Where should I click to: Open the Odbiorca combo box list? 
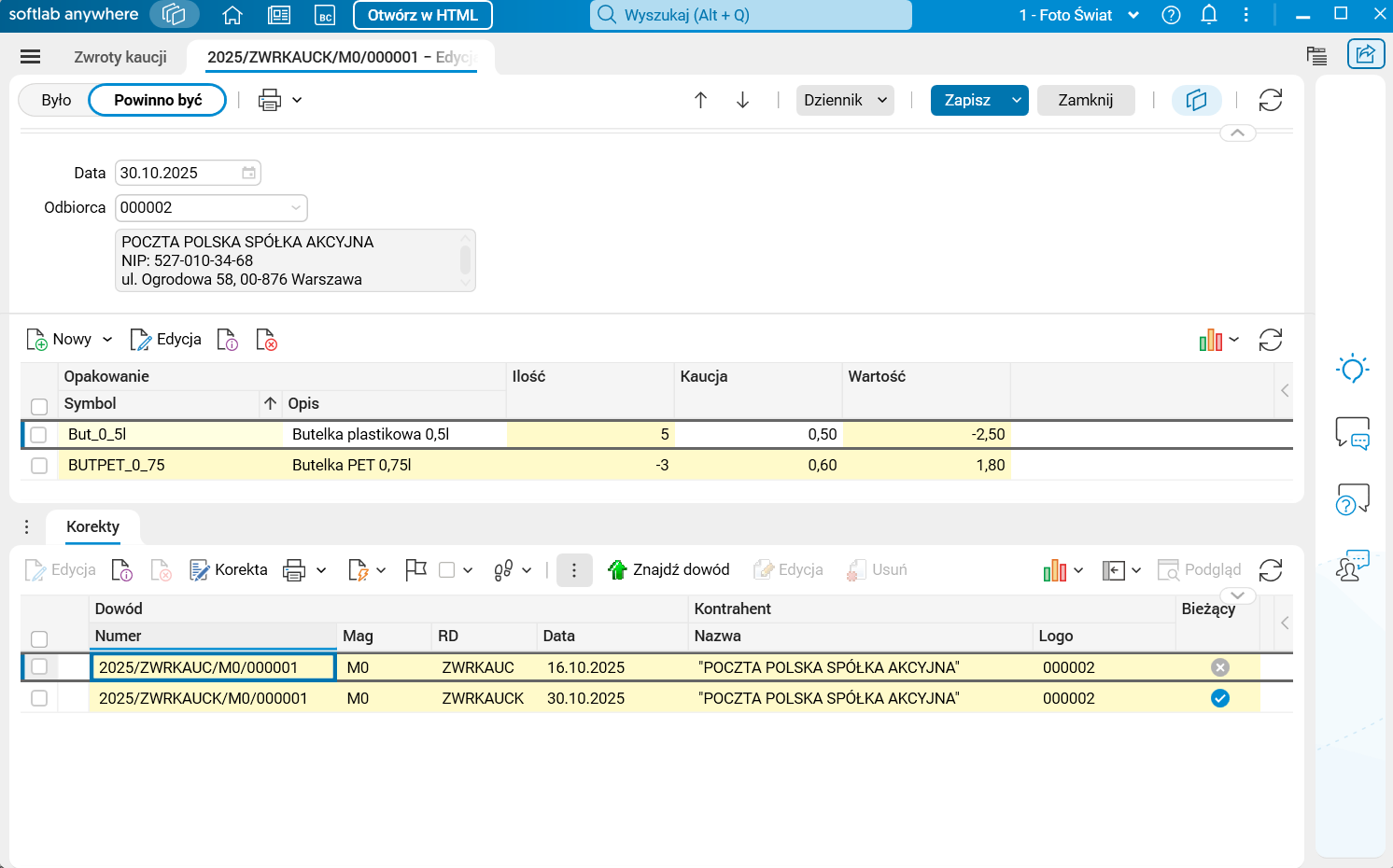[296, 207]
